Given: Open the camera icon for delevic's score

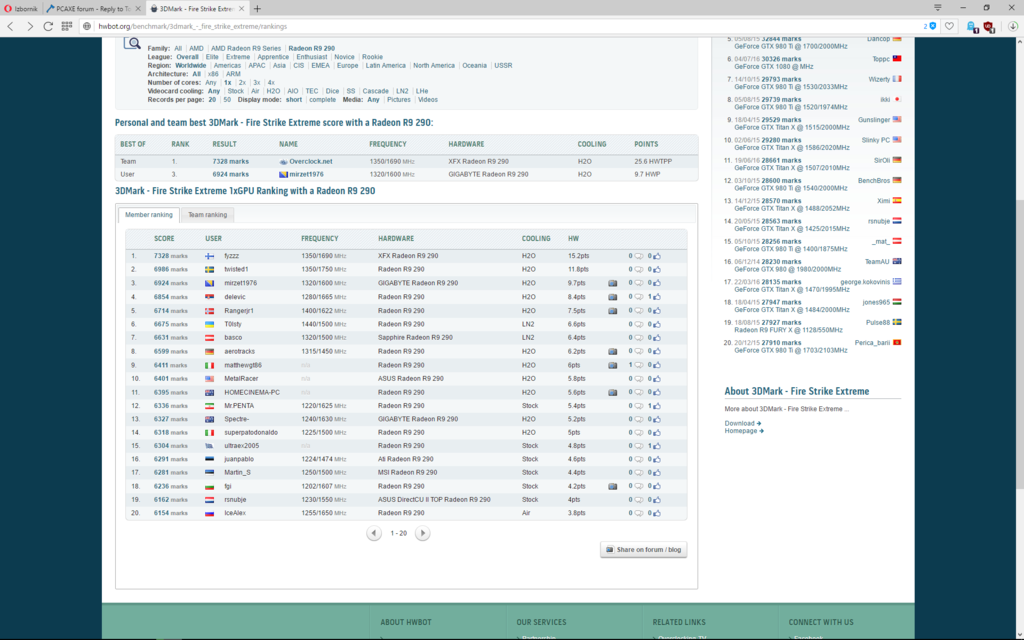Looking at the screenshot, I should click(613, 297).
